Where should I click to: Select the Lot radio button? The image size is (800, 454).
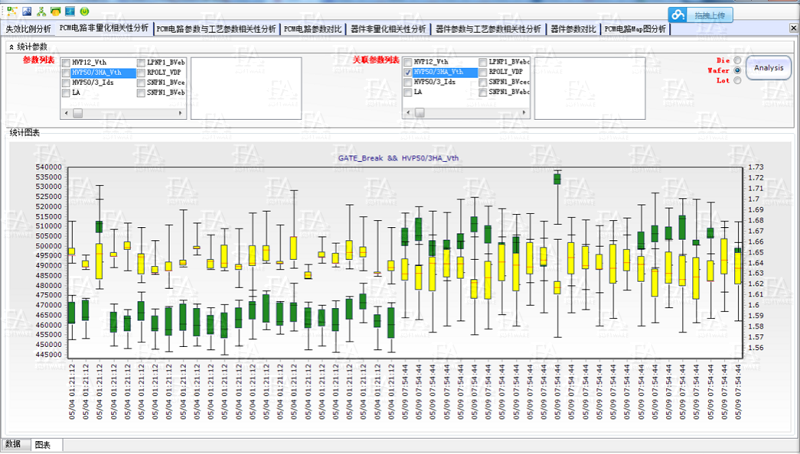737,81
